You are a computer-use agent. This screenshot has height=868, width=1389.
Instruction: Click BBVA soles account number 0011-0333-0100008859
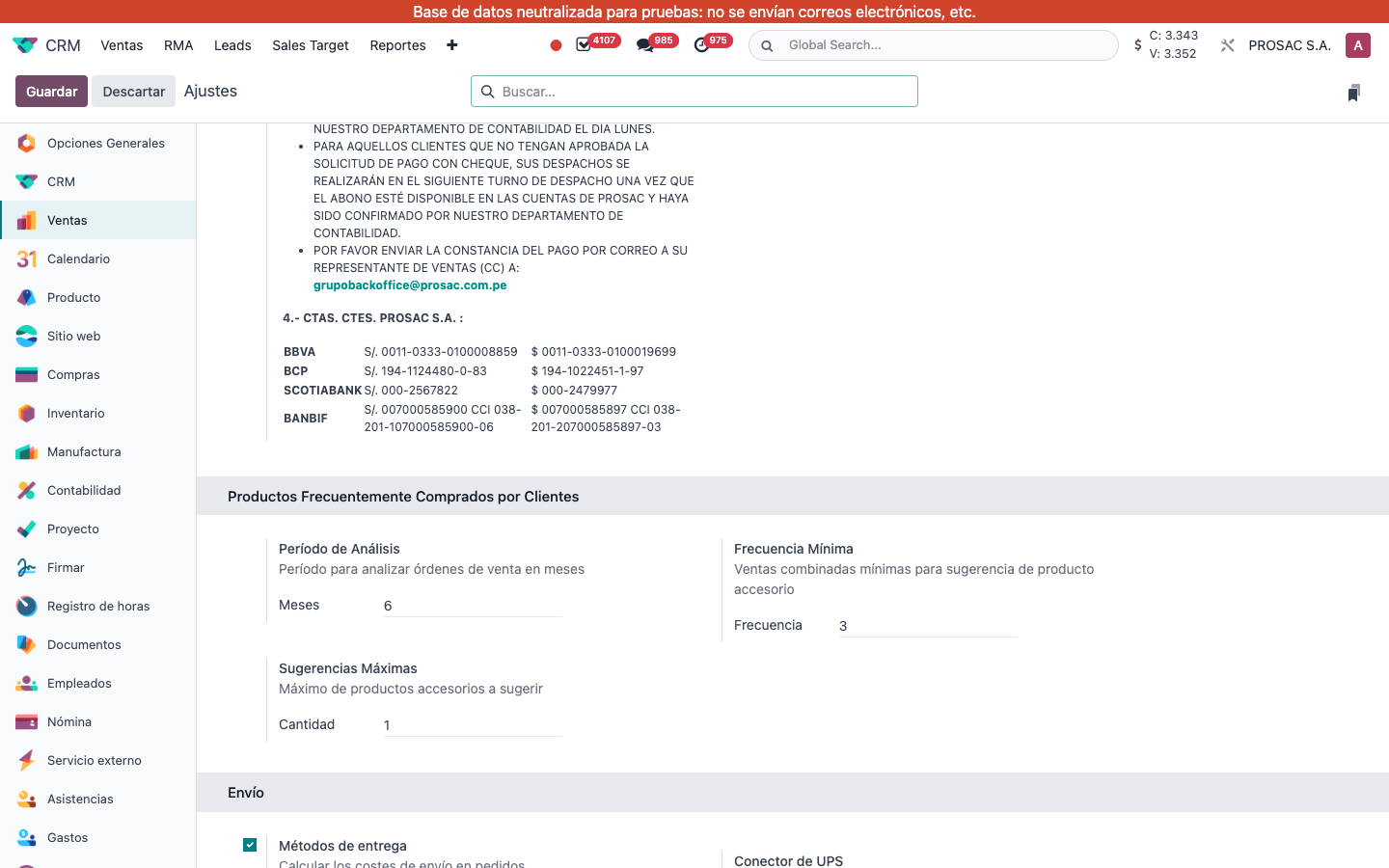point(441,352)
